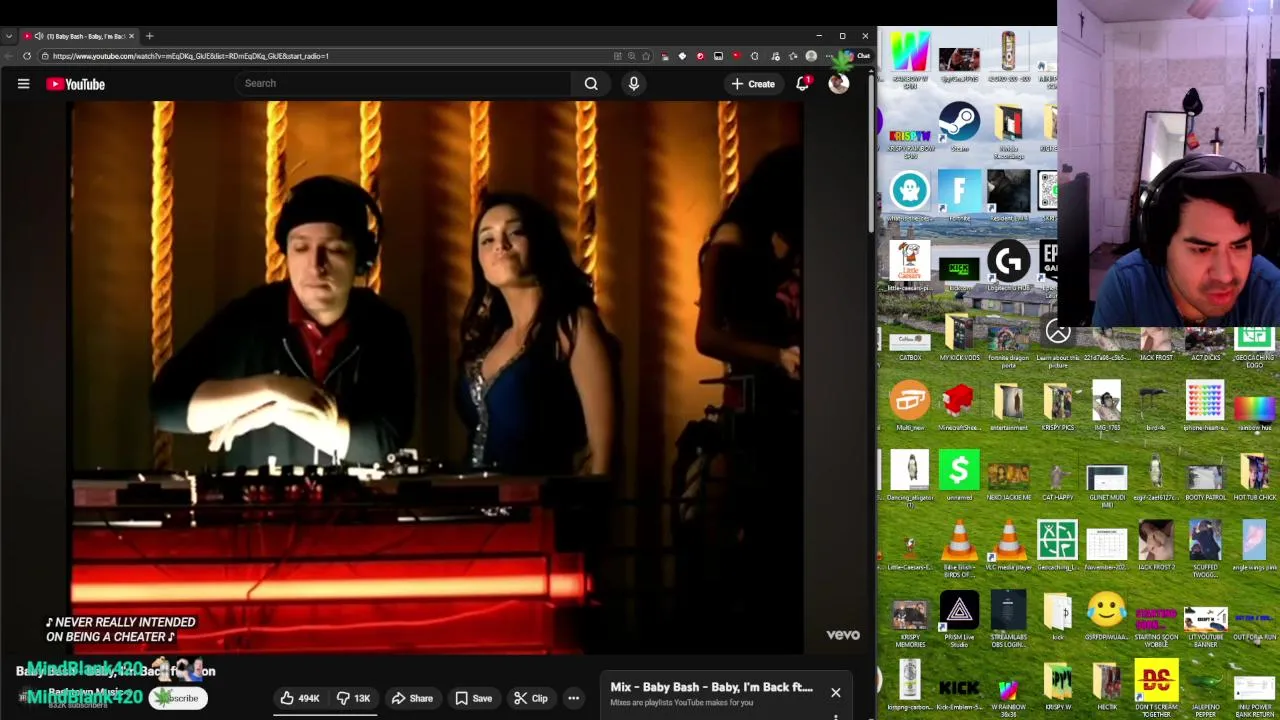
Task: Select the PRISM Live Studio shortcut
Action: point(959,617)
